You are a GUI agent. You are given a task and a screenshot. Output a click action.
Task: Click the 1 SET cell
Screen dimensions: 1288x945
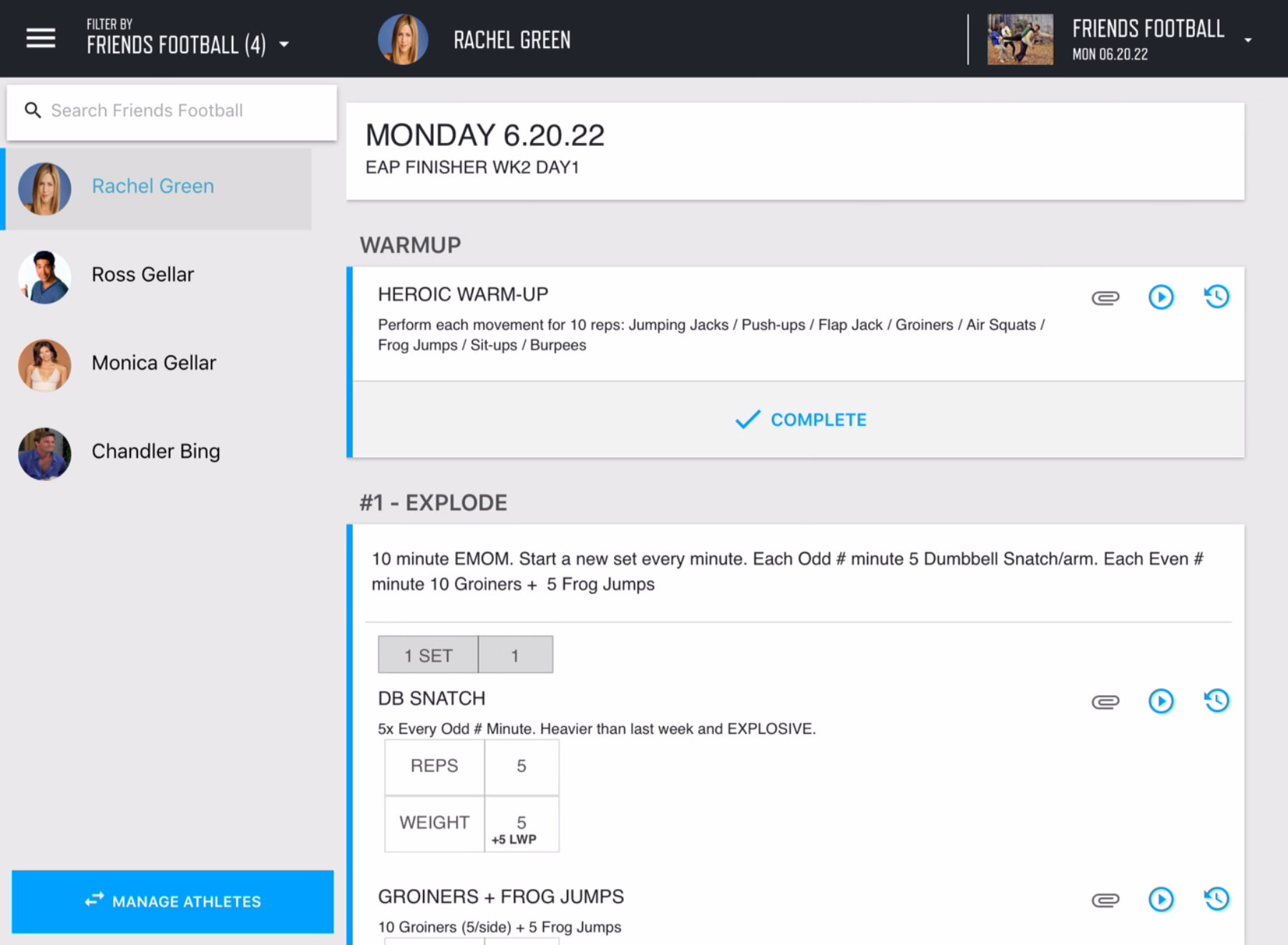pyautogui.click(x=428, y=655)
